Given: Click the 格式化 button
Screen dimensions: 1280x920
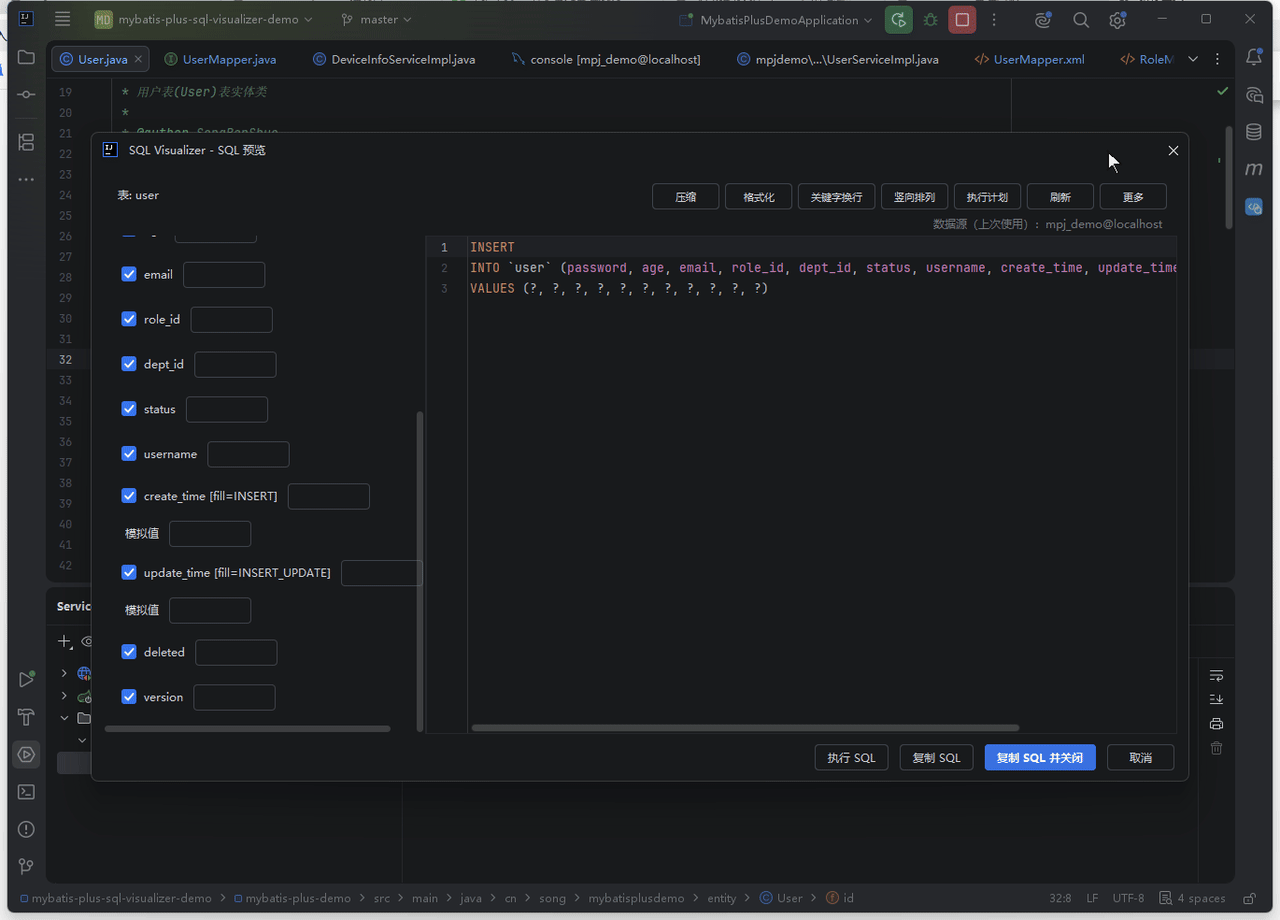Looking at the screenshot, I should pos(759,197).
